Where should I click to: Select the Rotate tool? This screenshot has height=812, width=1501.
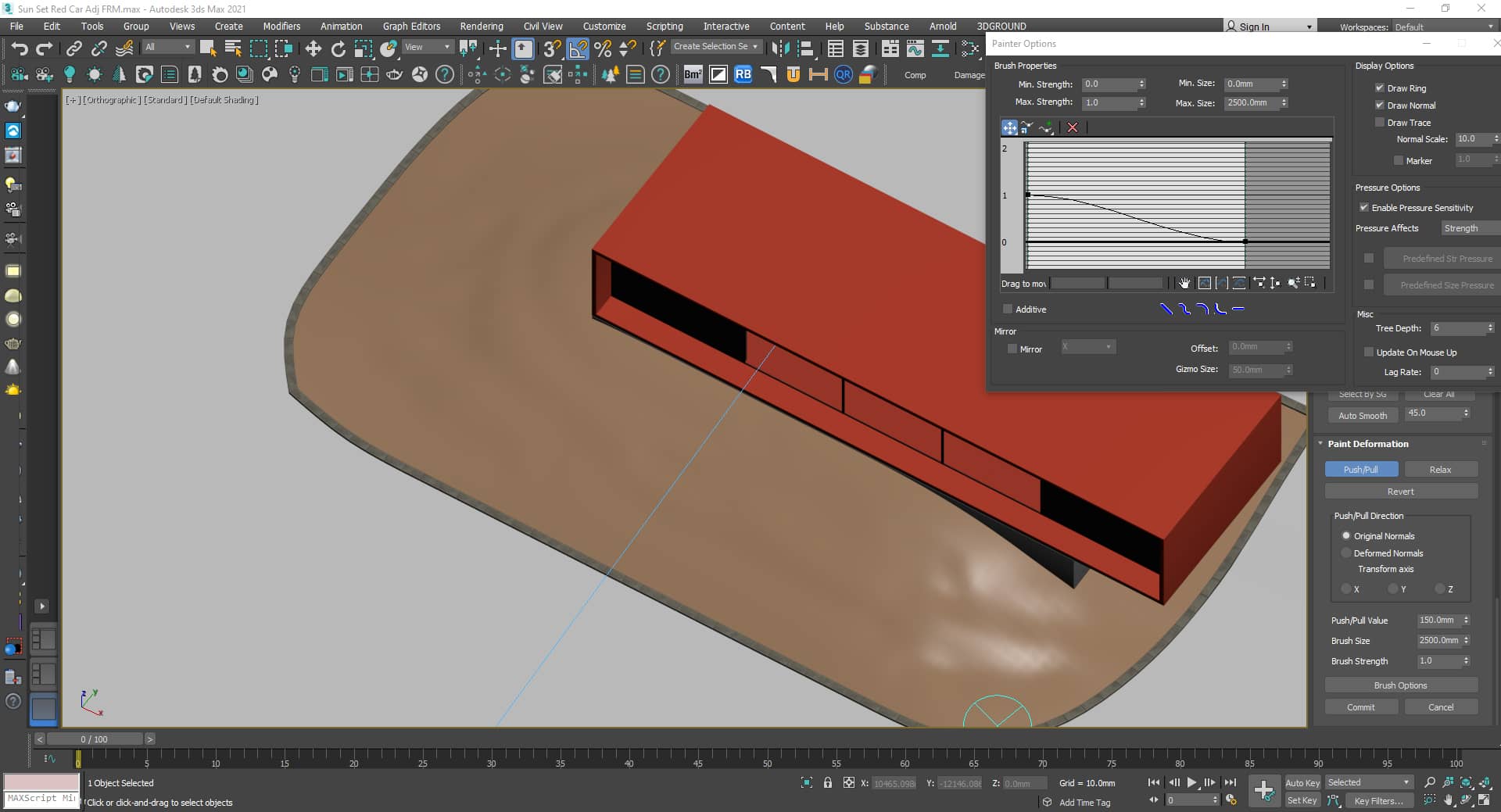coord(338,48)
